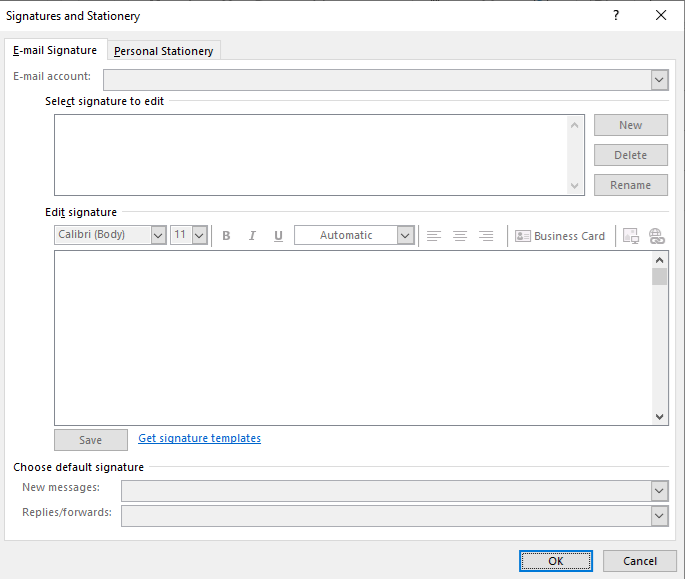The height and width of the screenshot is (579, 685).
Task: Open the Automatic font color dropdown
Action: pos(405,235)
